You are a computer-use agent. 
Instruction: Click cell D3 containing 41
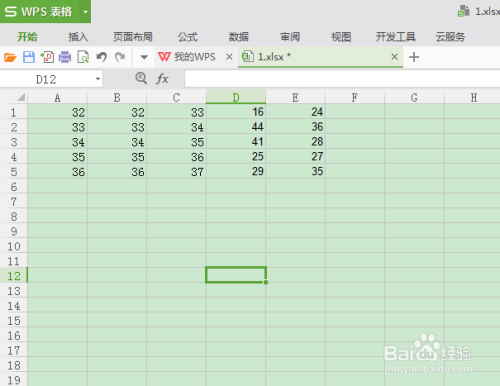point(236,142)
